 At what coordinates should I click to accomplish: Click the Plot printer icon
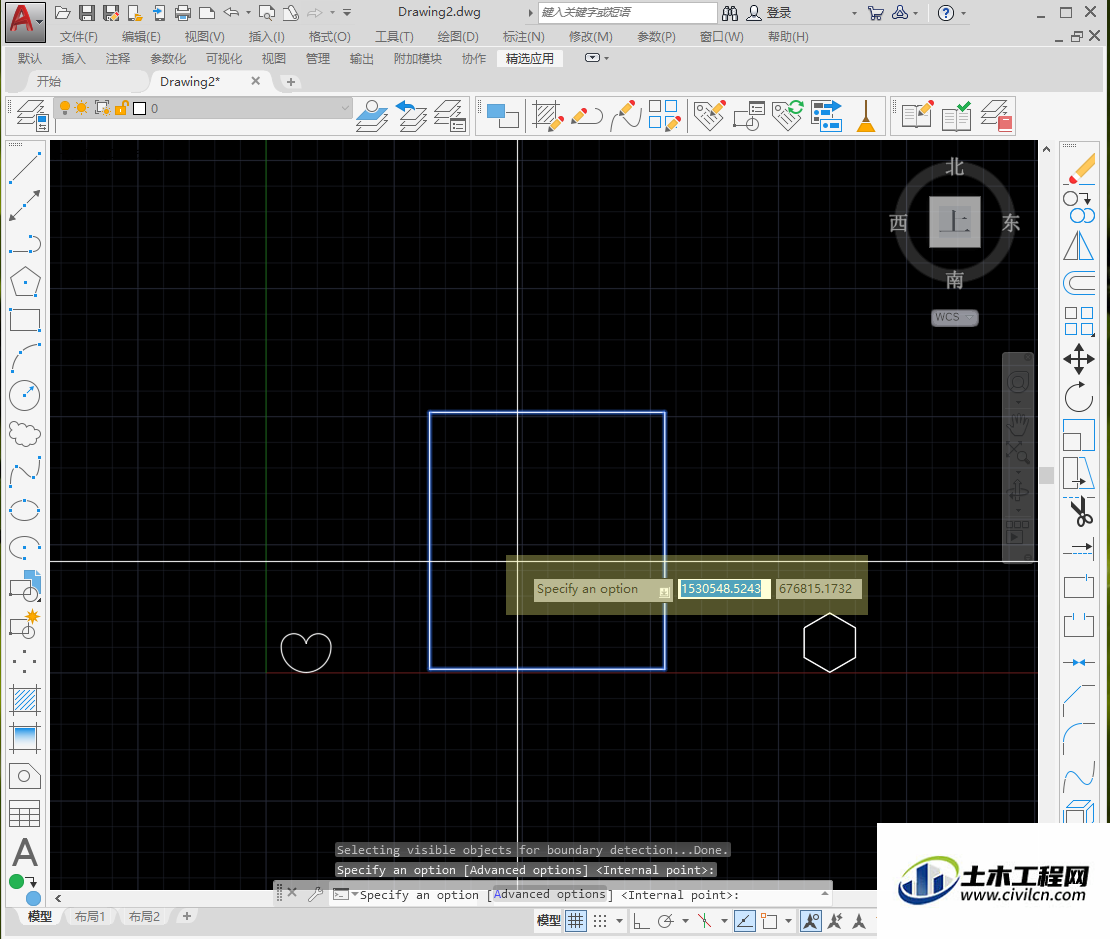click(183, 13)
